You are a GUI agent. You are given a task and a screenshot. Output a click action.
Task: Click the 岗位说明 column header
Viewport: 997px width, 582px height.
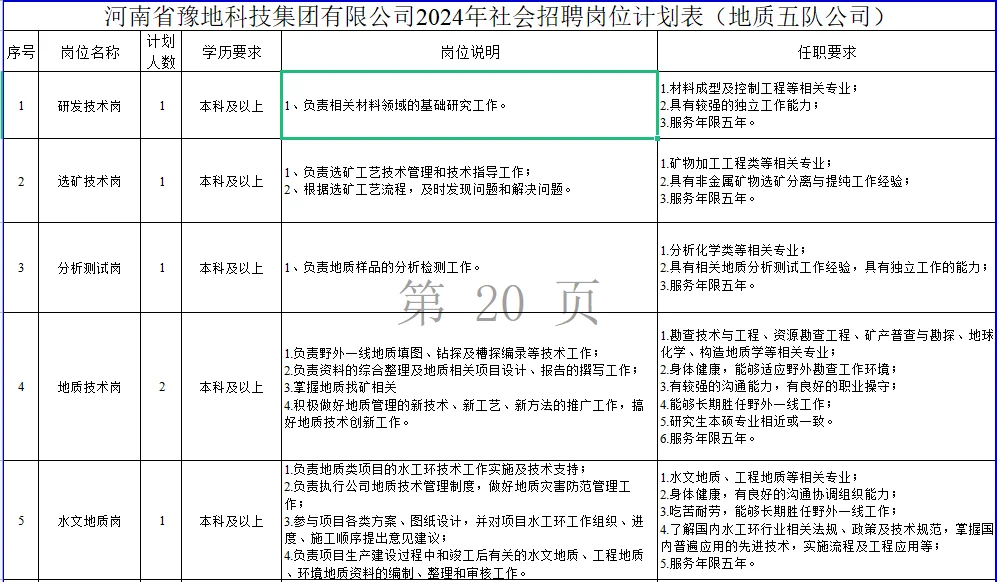pos(469,51)
